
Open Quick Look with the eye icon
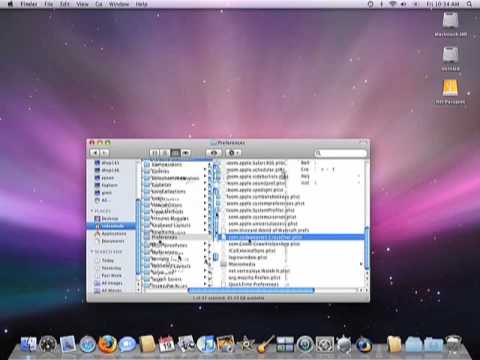214,153
